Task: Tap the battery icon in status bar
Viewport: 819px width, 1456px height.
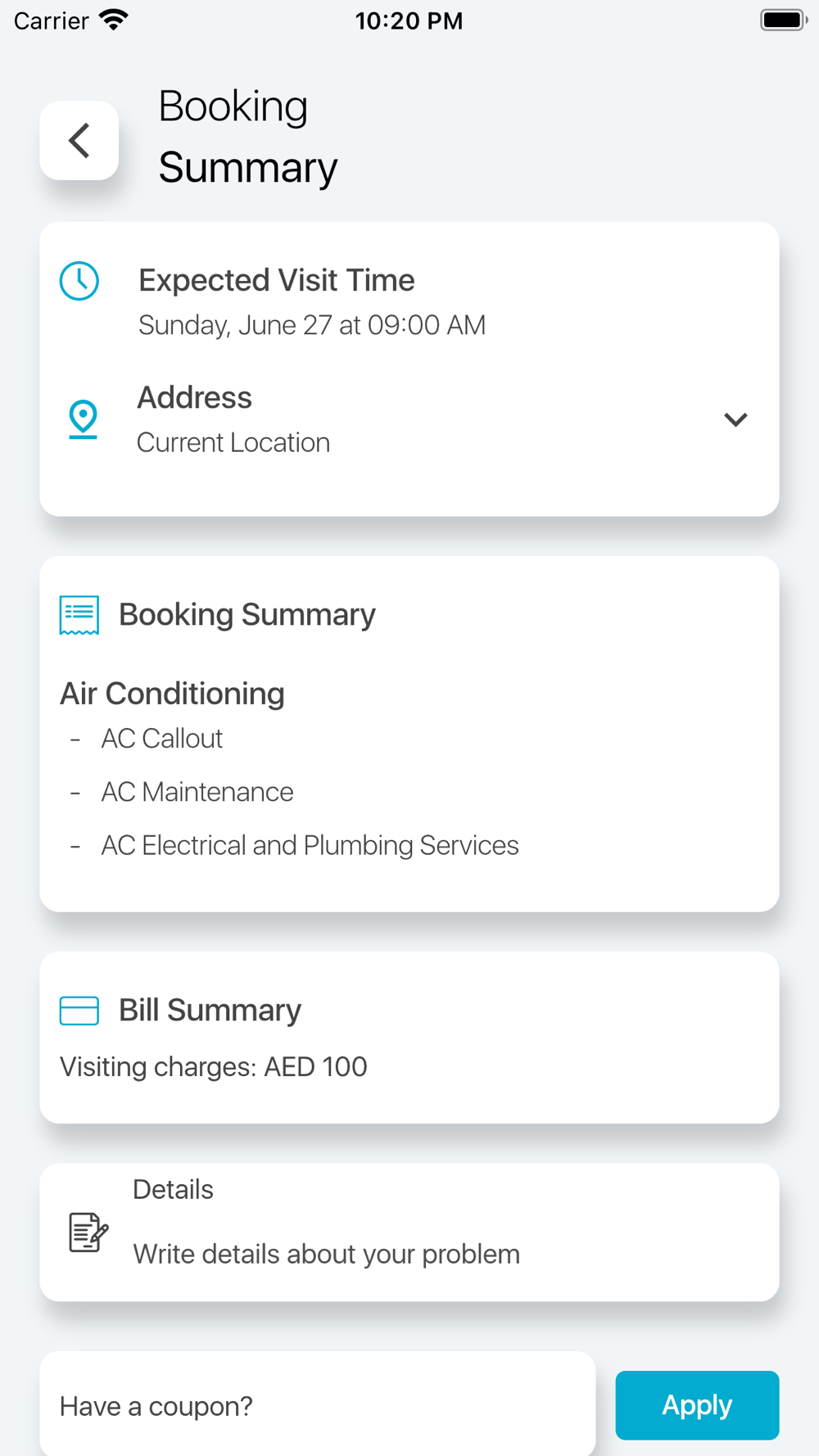Action: coord(782,20)
